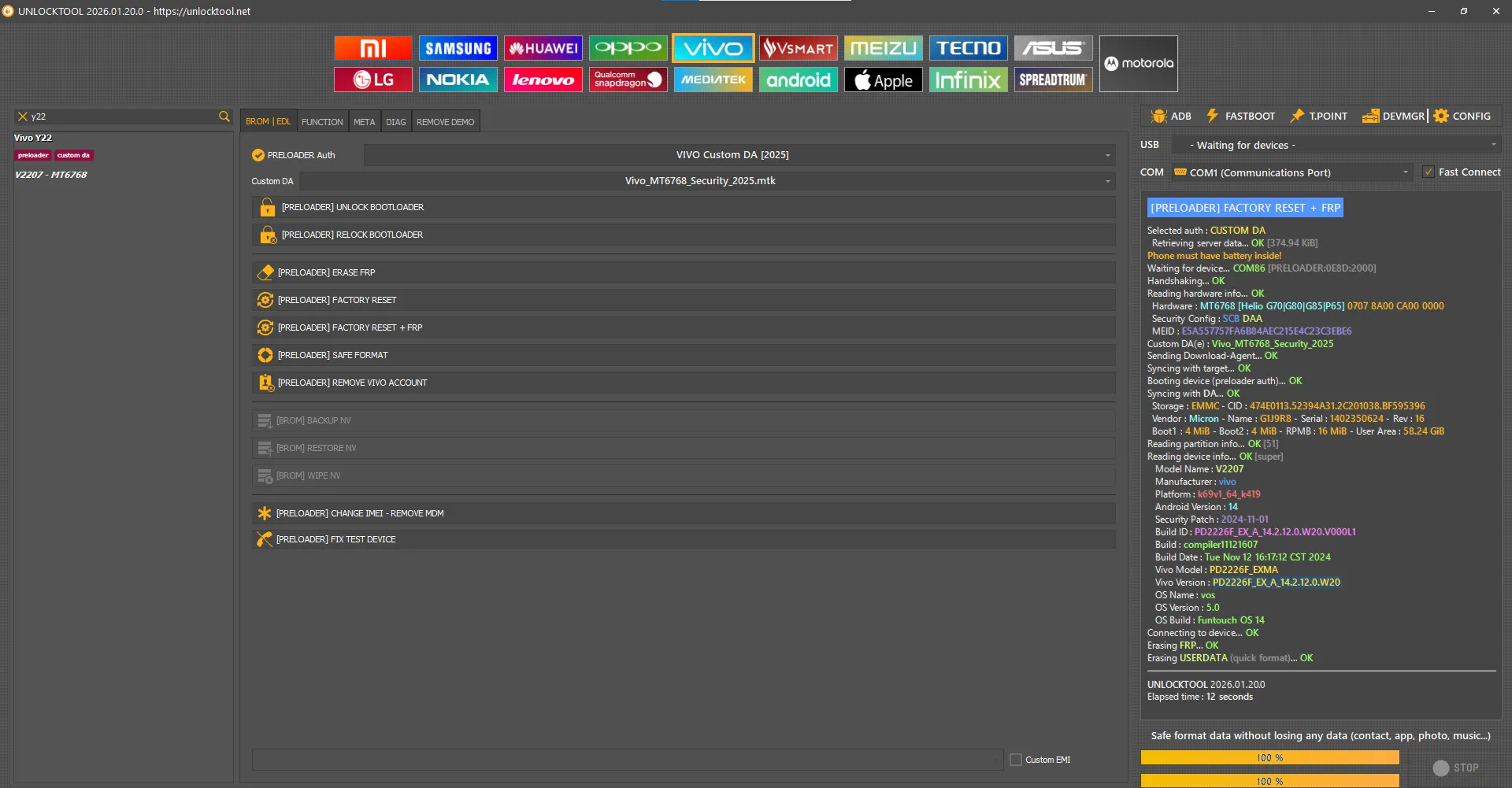Select the Apple brand logo
This screenshot has height=788, width=1512.
pyautogui.click(x=883, y=80)
